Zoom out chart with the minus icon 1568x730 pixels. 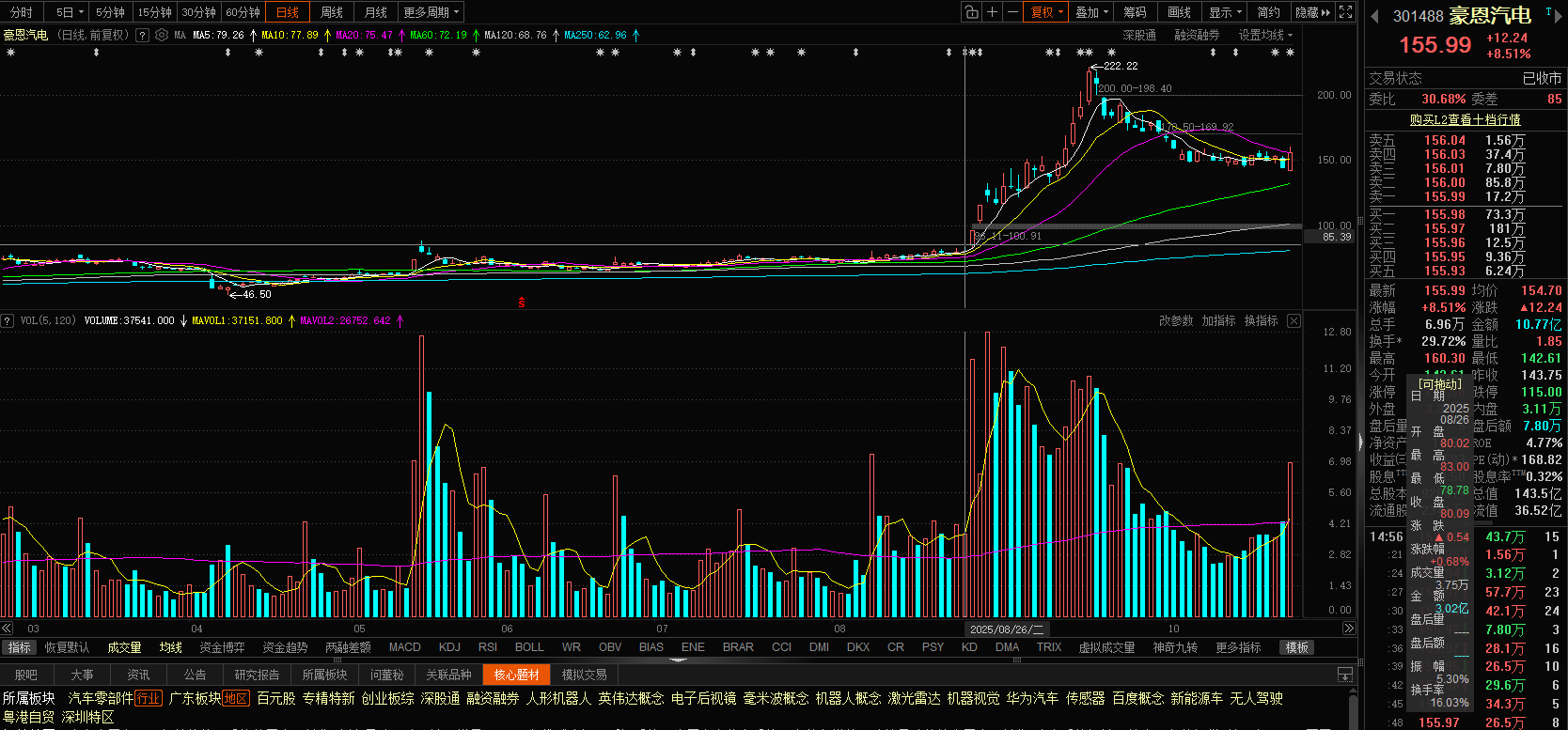click(1012, 12)
